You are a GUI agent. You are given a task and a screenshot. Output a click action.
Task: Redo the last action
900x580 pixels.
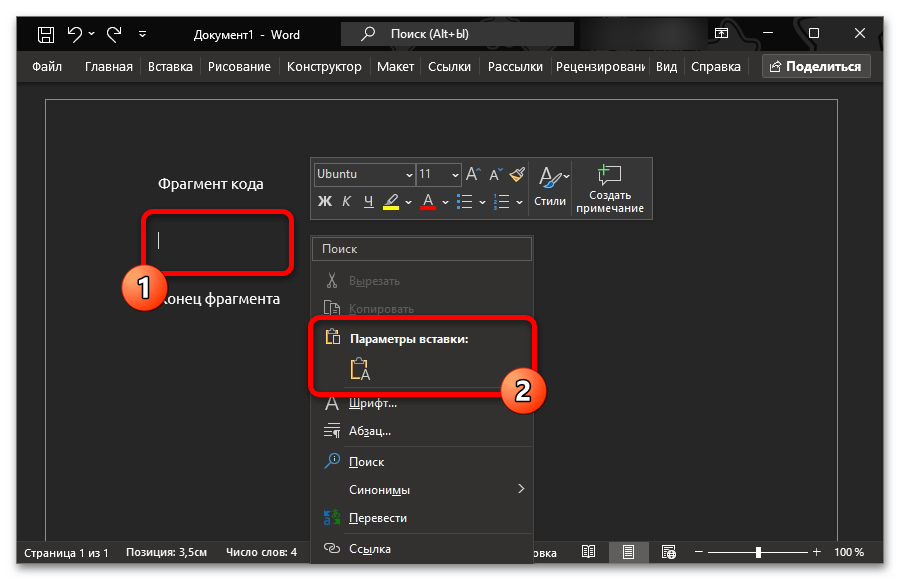pos(114,34)
